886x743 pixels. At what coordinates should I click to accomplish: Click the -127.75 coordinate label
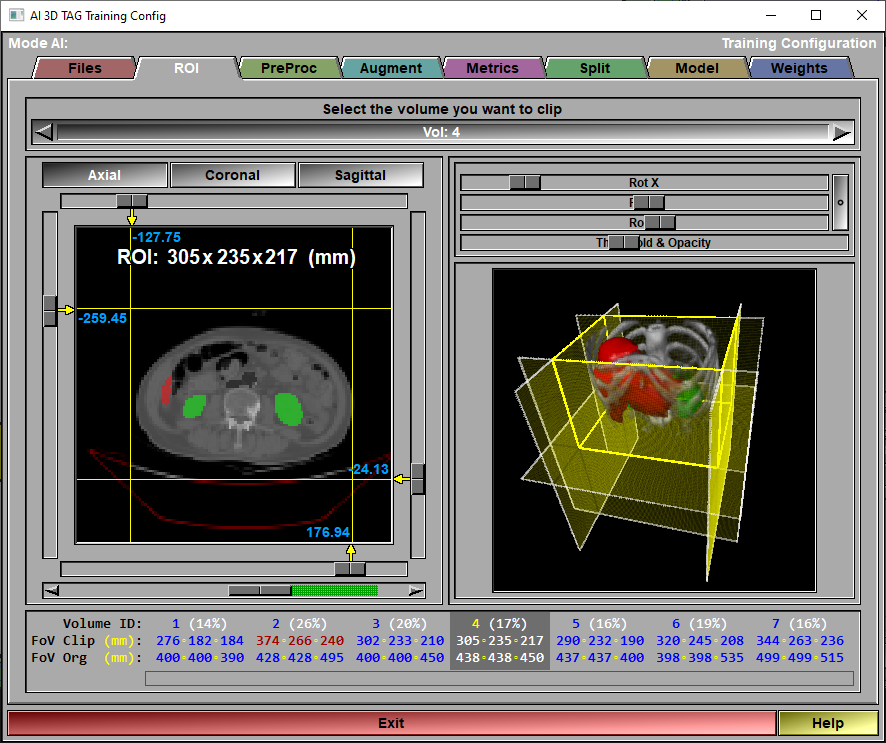[157, 237]
